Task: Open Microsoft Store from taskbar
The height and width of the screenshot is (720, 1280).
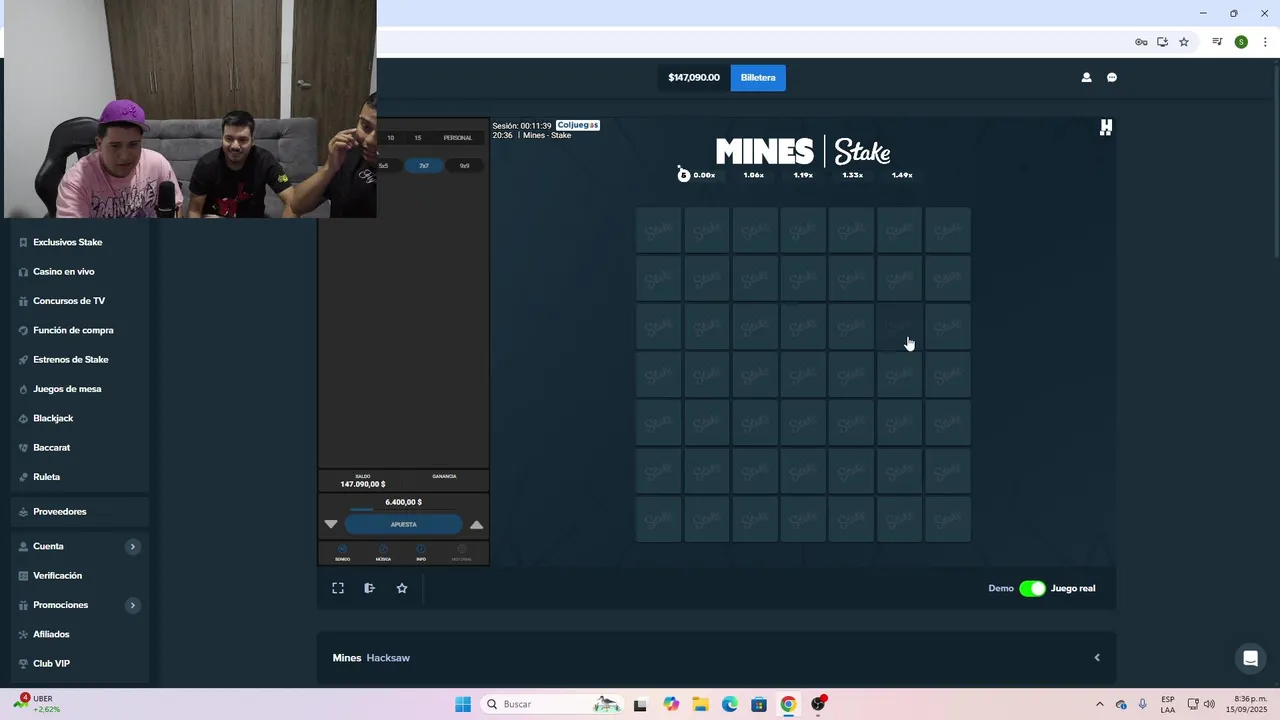Action: [759, 704]
